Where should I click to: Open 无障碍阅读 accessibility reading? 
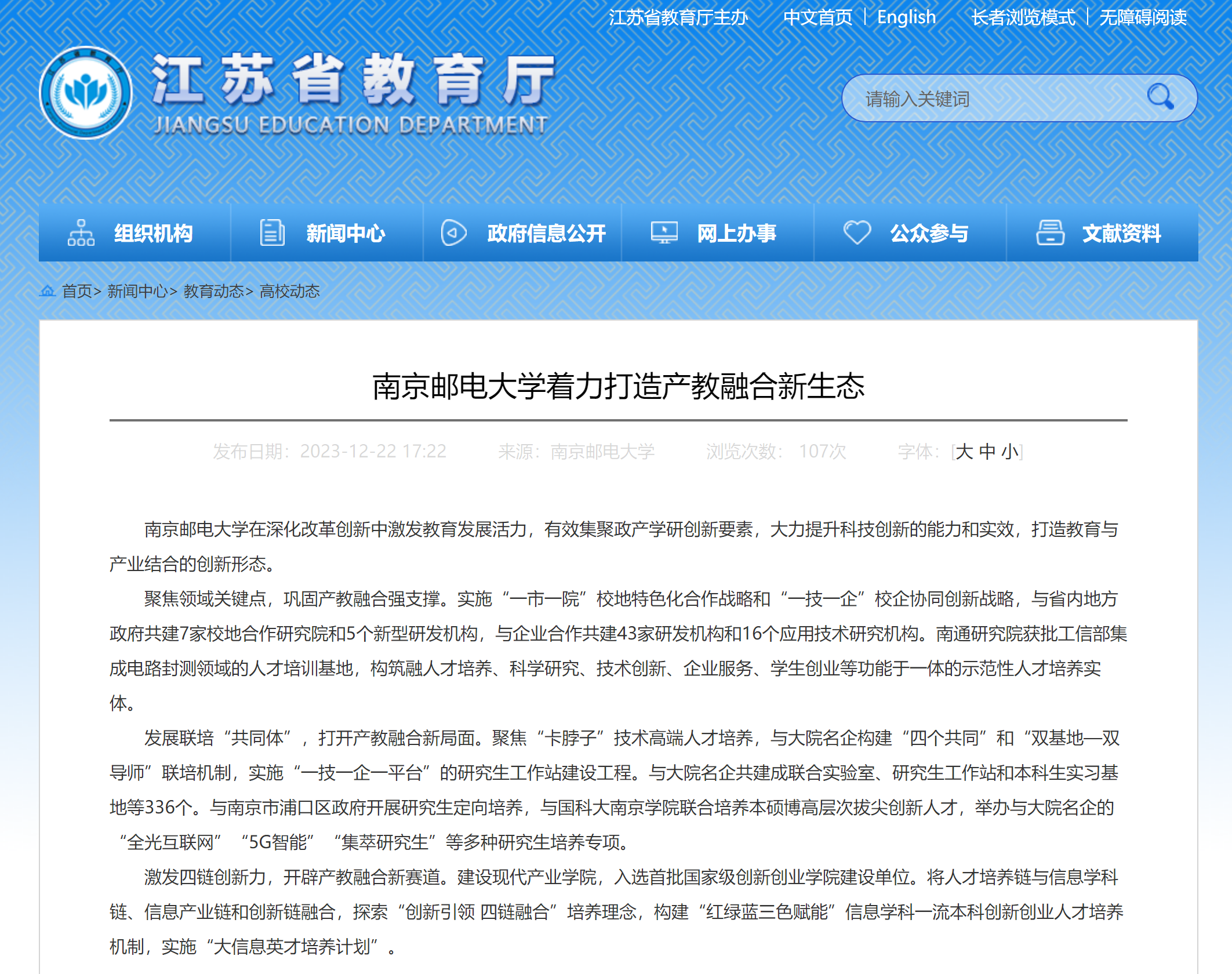[1143, 17]
